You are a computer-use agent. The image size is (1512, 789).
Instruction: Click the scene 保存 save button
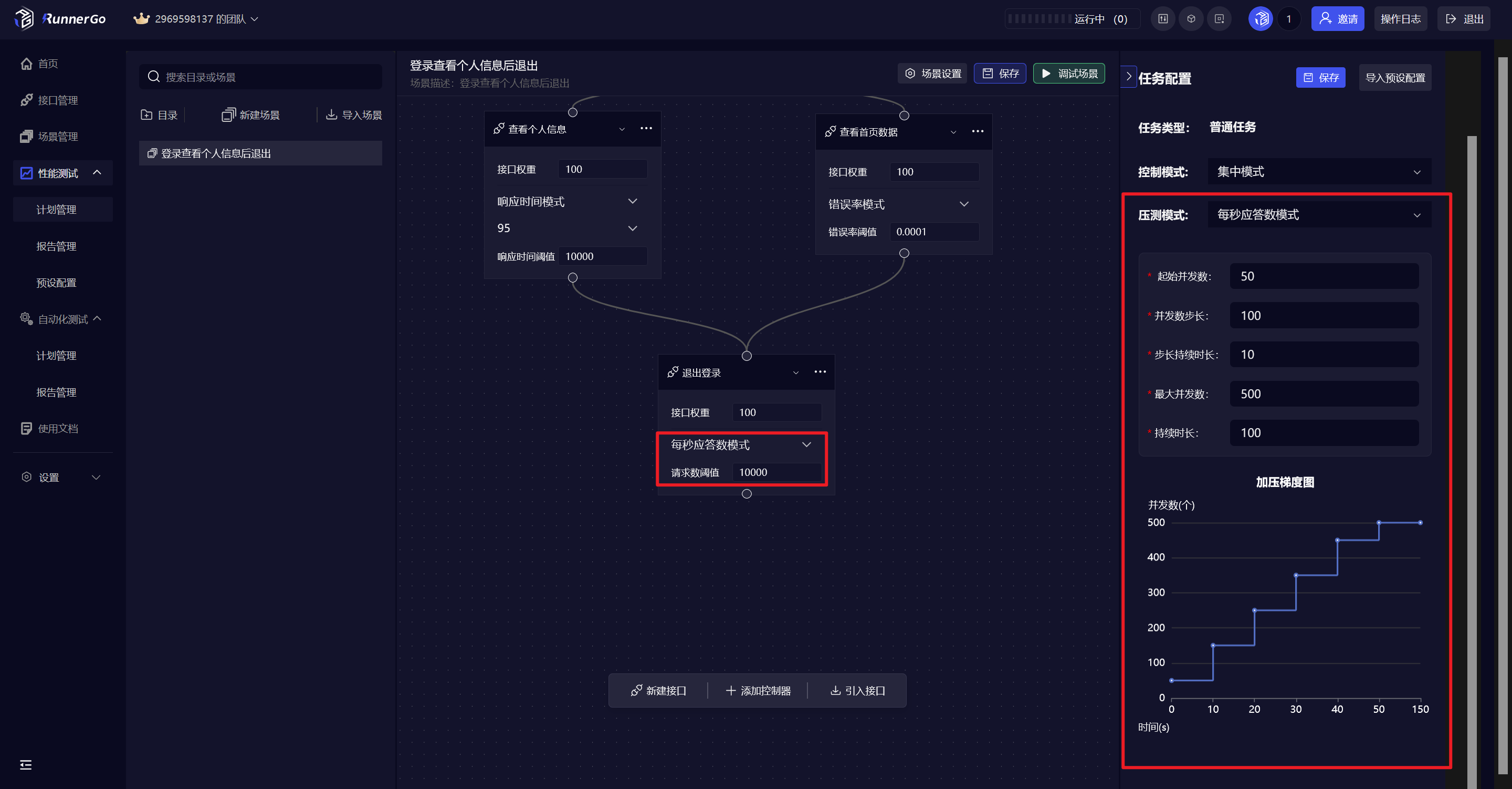point(1000,74)
